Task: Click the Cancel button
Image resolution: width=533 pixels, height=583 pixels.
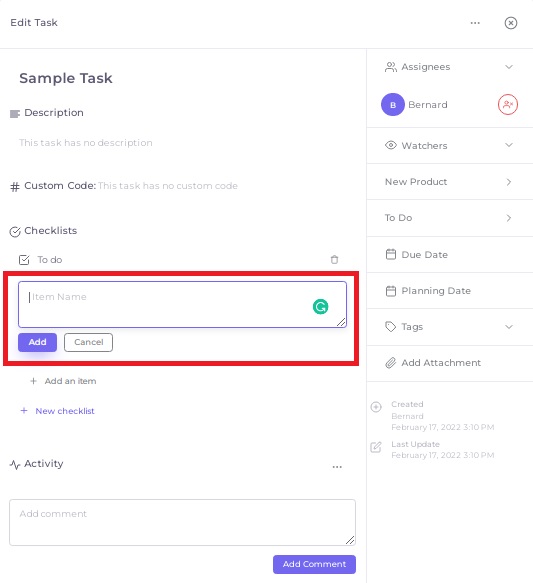Action: pos(88,342)
